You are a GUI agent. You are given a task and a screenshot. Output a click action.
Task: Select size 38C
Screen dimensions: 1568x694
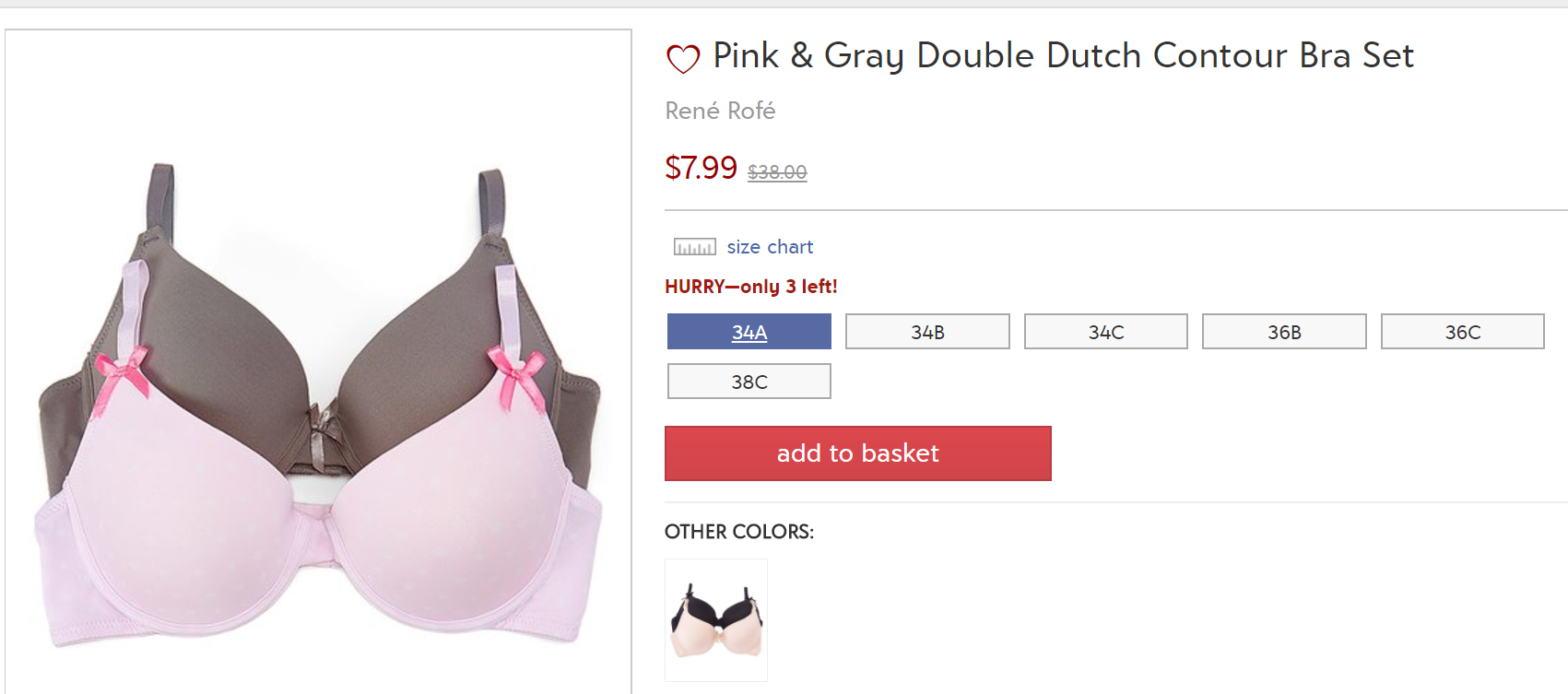coord(749,382)
